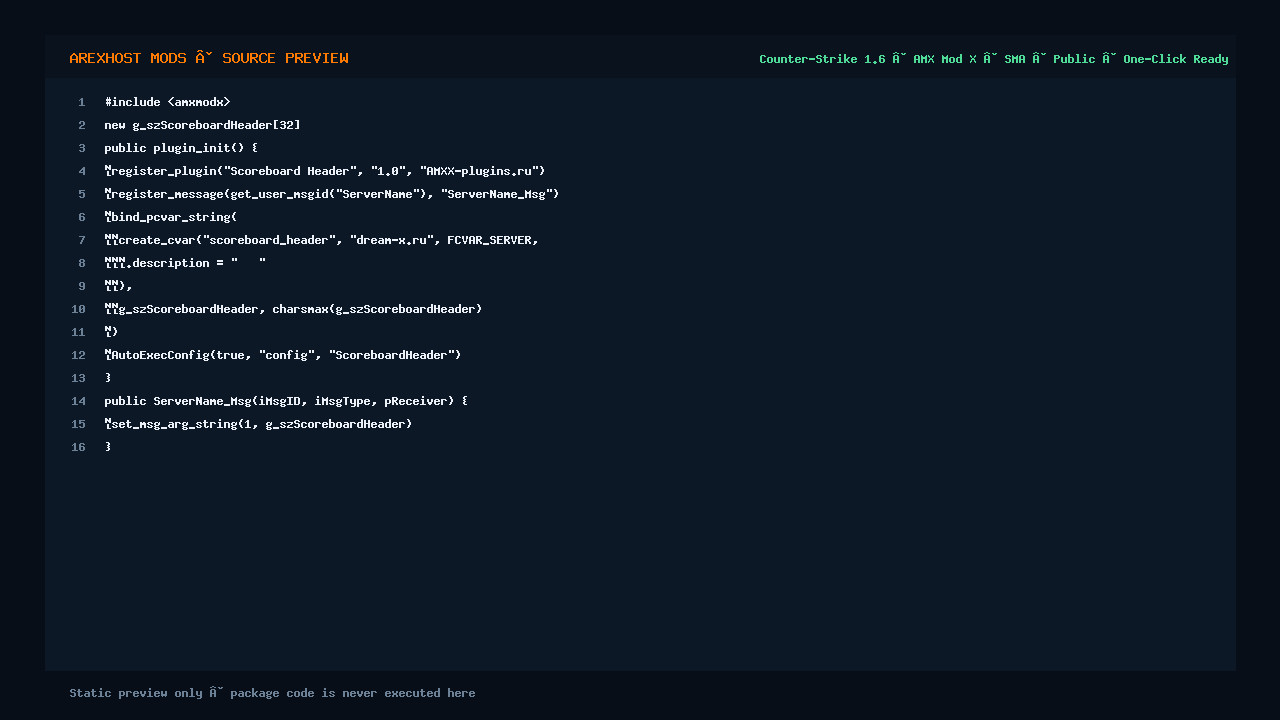Viewport: 1280px width, 720px height.
Task: Click the 'Static preview only' footer note
Action: [272, 693]
